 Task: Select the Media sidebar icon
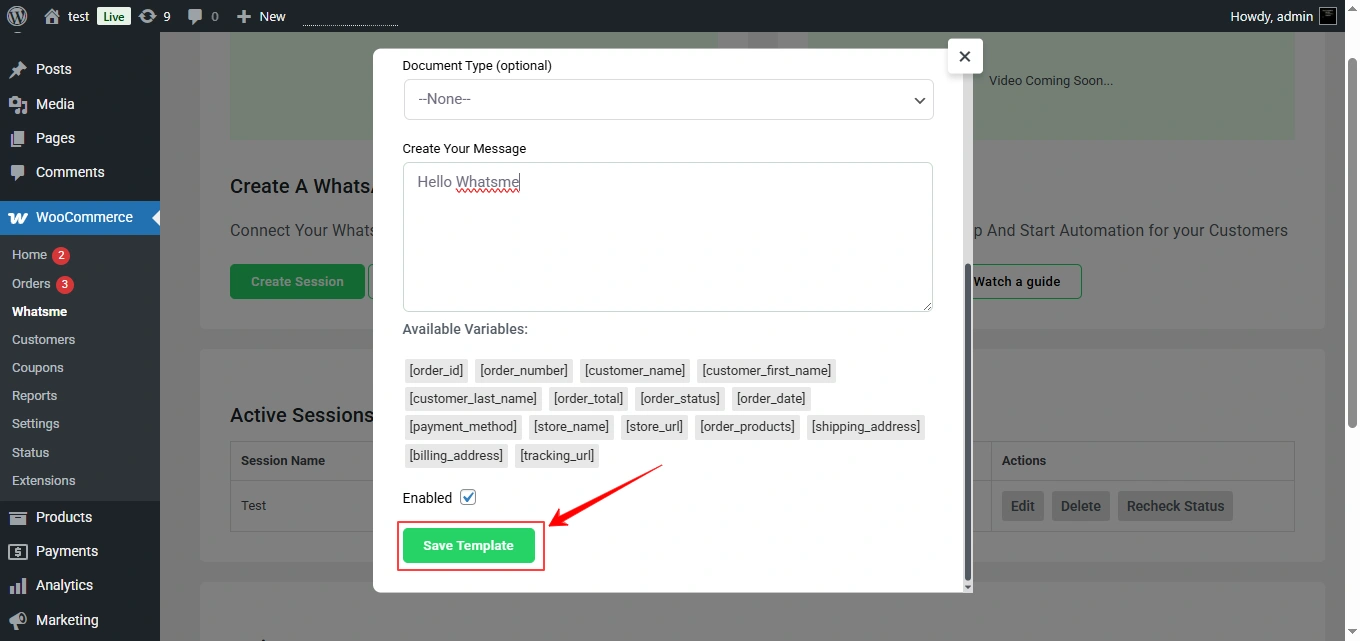tap(19, 103)
